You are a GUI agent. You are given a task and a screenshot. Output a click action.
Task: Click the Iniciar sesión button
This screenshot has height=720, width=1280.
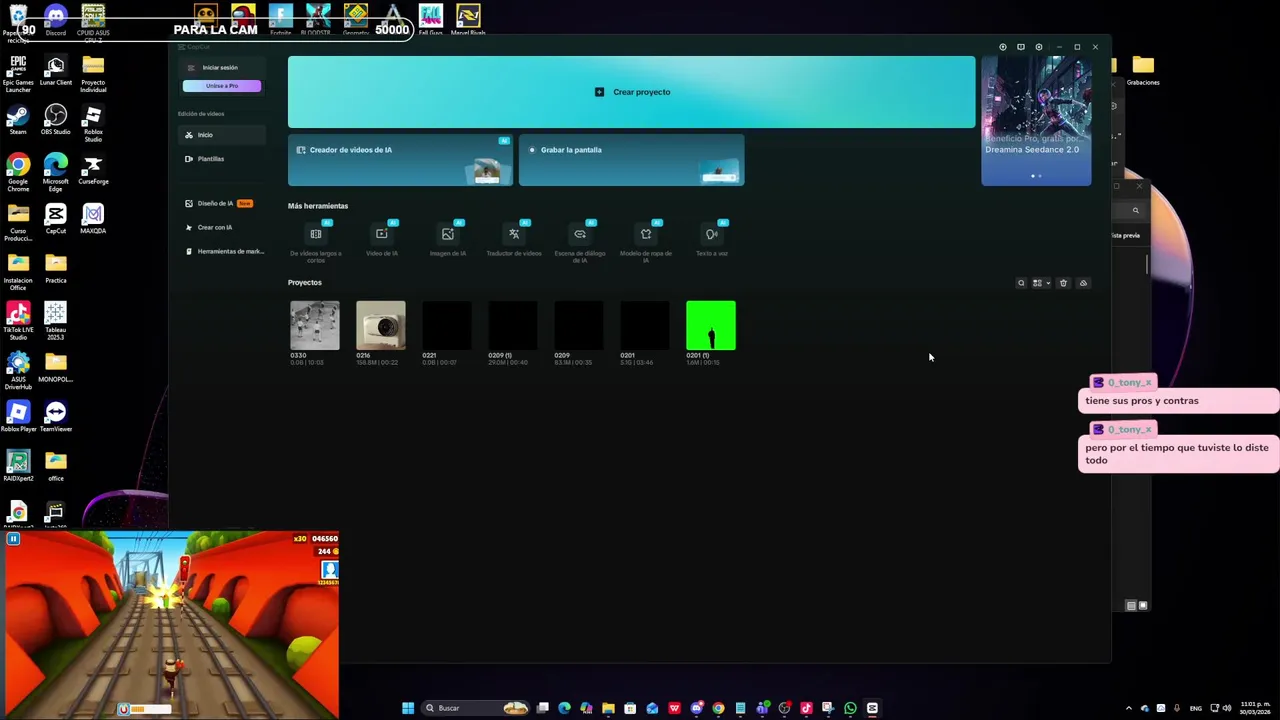click(x=221, y=68)
